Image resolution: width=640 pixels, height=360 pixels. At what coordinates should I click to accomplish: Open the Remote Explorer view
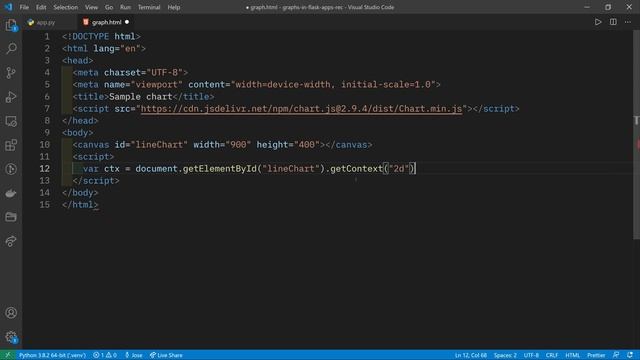(x=11, y=121)
